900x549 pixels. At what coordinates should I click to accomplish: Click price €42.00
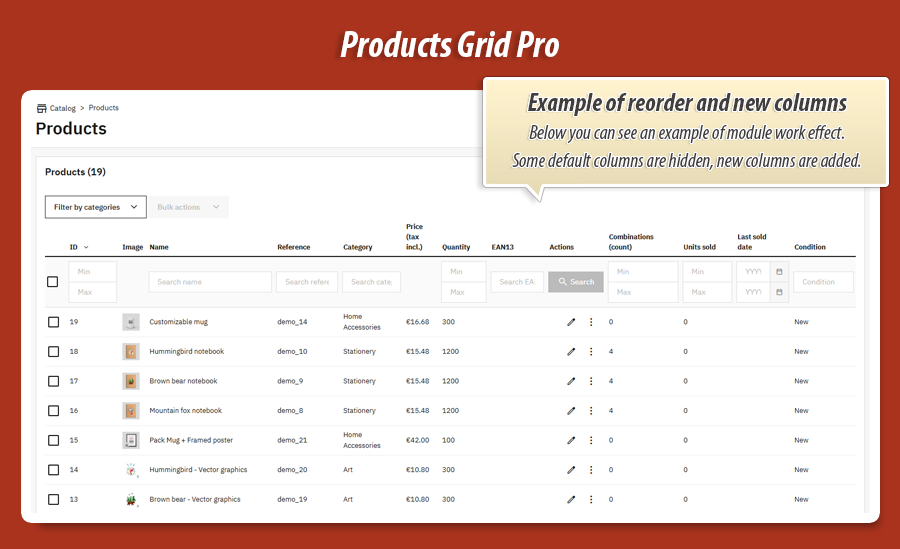point(417,440)
